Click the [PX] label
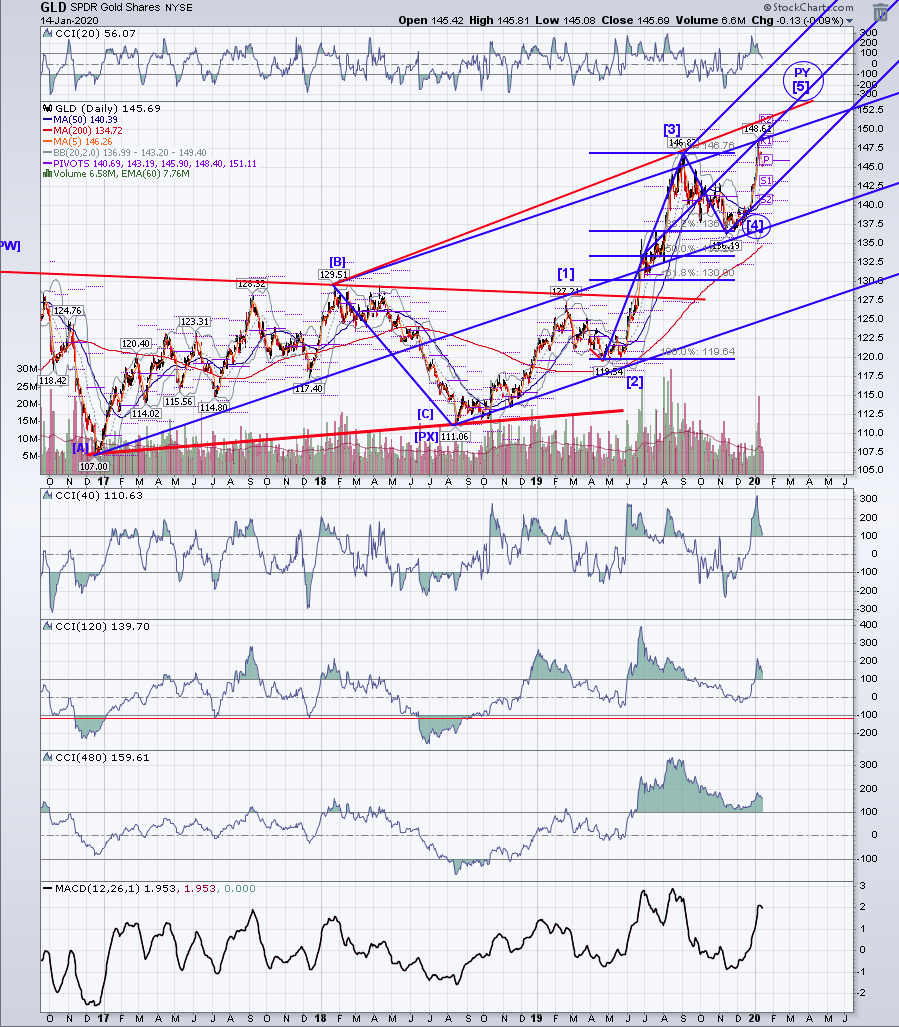The image size is (899, 1027). tap(426, 436)
